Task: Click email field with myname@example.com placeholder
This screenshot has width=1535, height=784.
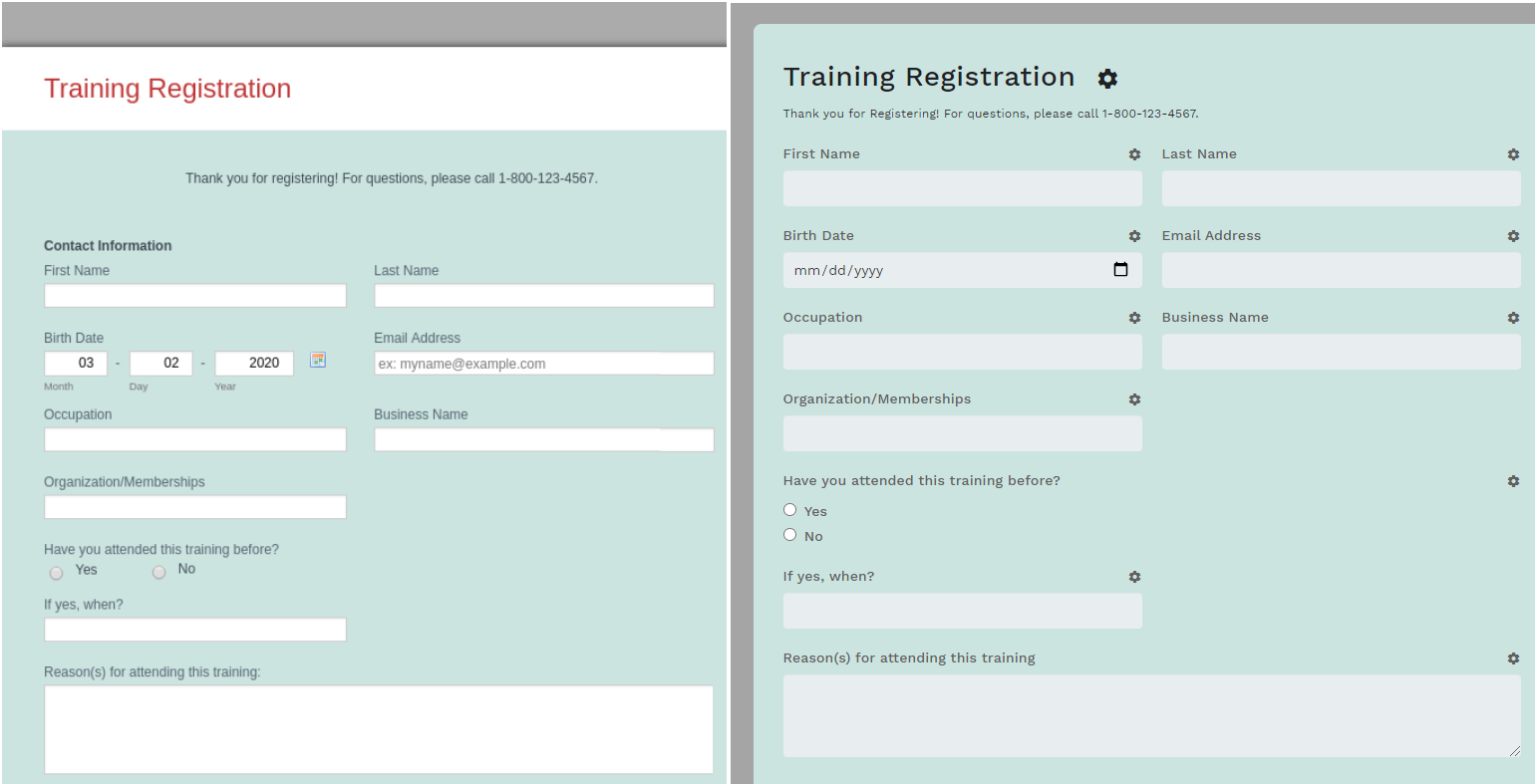Action: pos(543,364)
